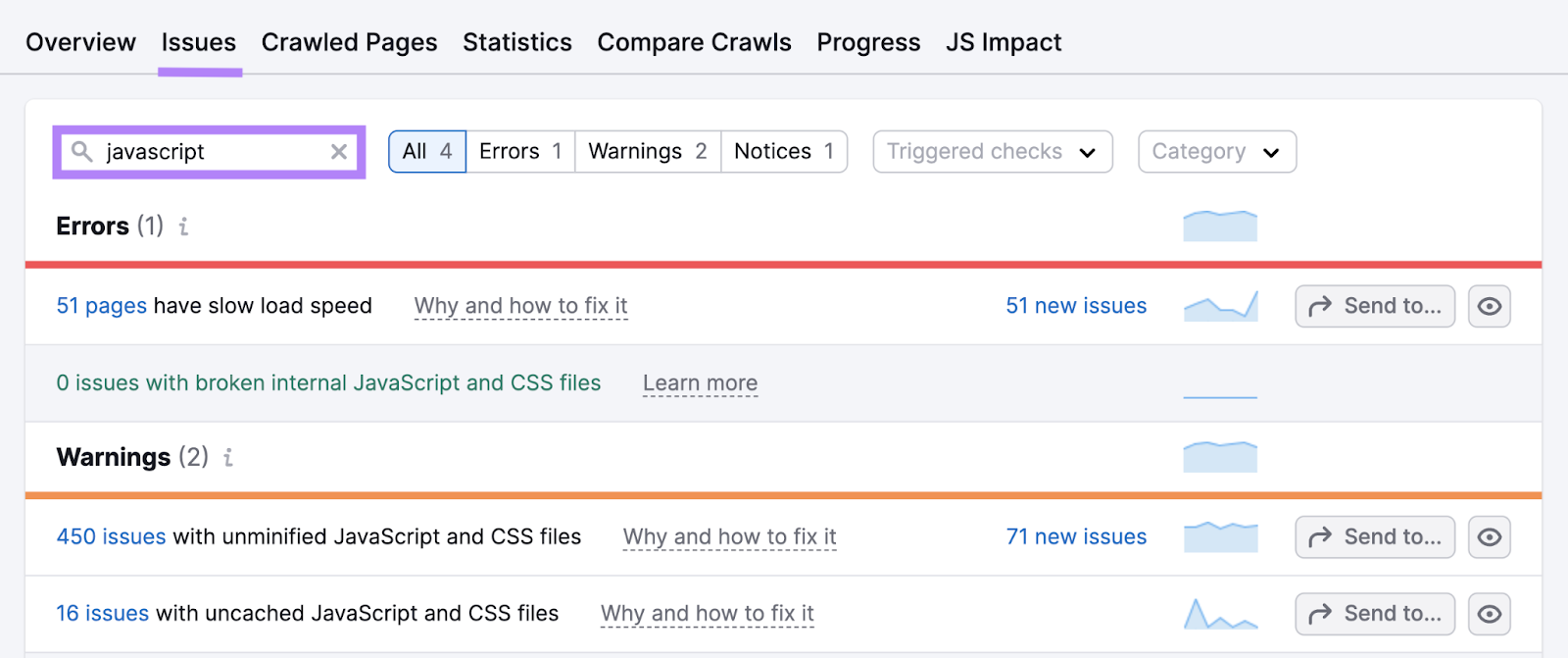
Task: Open the info tooltip next to Errors
Action: [x=182, y=227]
